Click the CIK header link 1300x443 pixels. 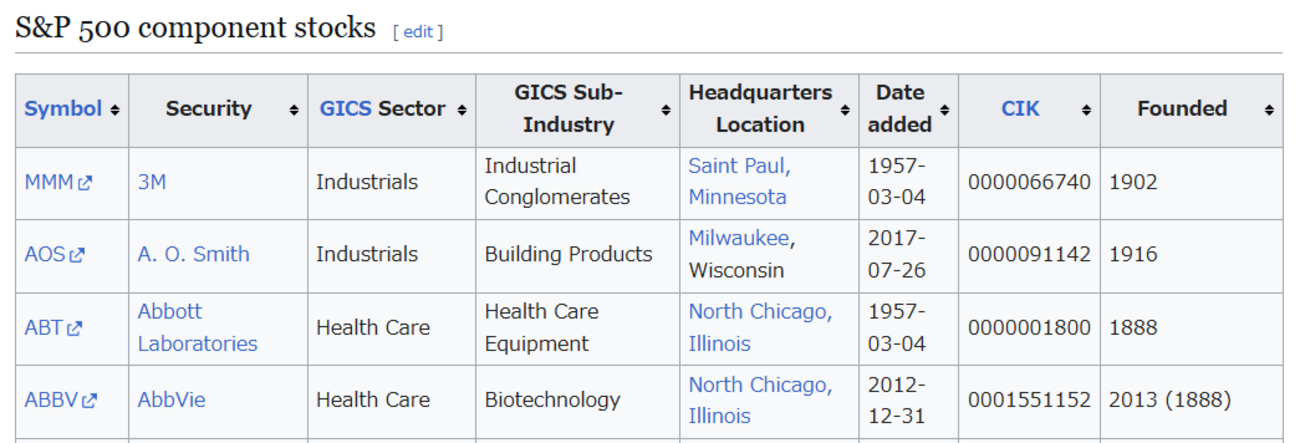click(1020, 109)
